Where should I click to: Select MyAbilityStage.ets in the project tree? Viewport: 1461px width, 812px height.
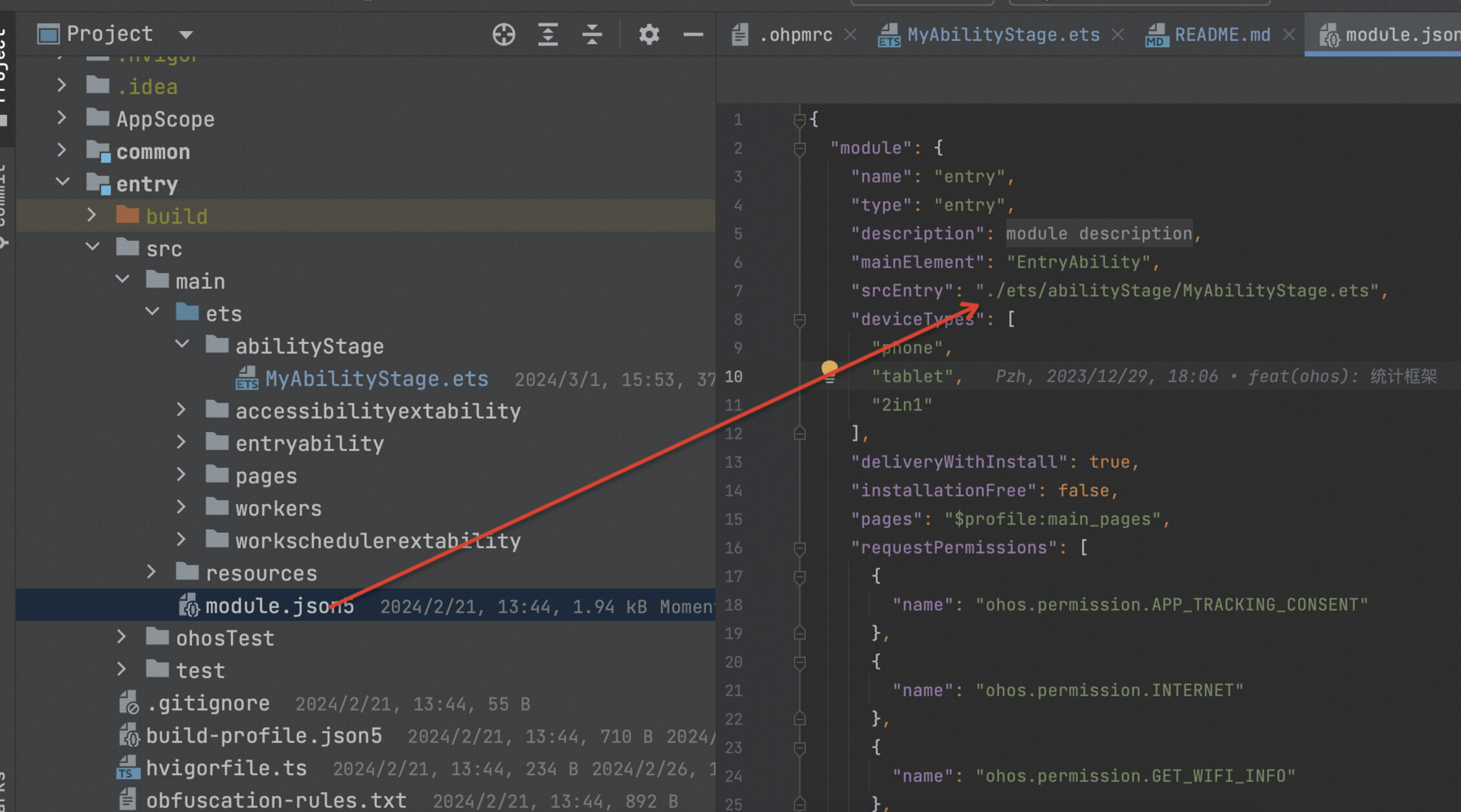coord(376,379)
